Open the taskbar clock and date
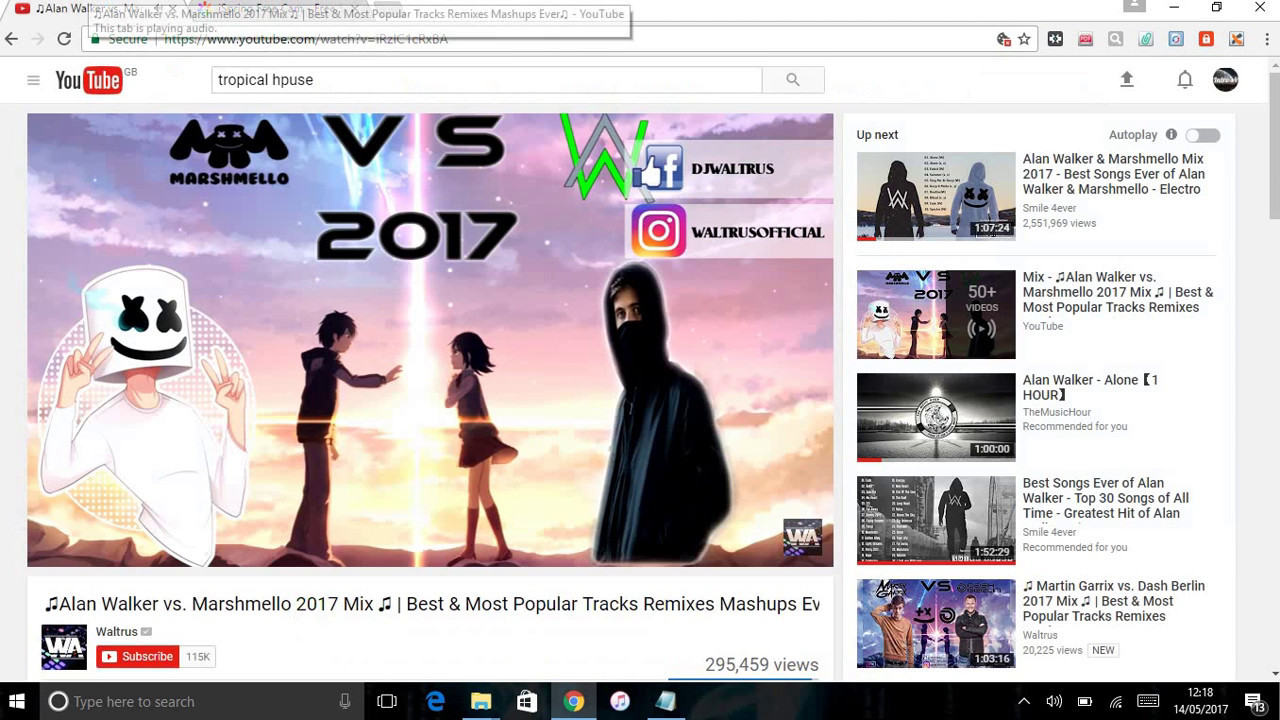Screen dimensions: 1280x720 tap(1200, 701)
